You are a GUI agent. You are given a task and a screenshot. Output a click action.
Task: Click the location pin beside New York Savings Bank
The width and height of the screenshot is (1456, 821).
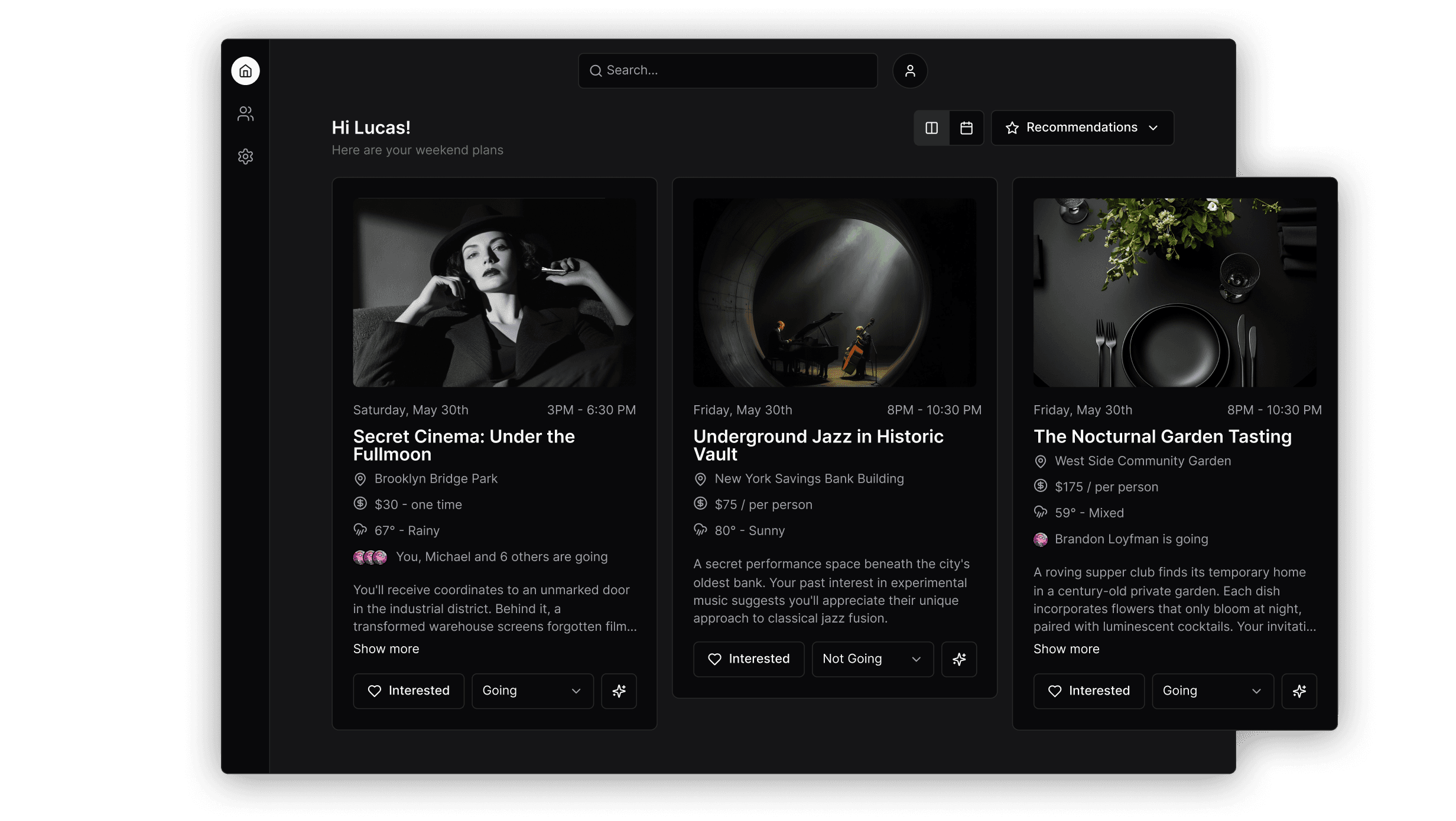coord(700,479)
